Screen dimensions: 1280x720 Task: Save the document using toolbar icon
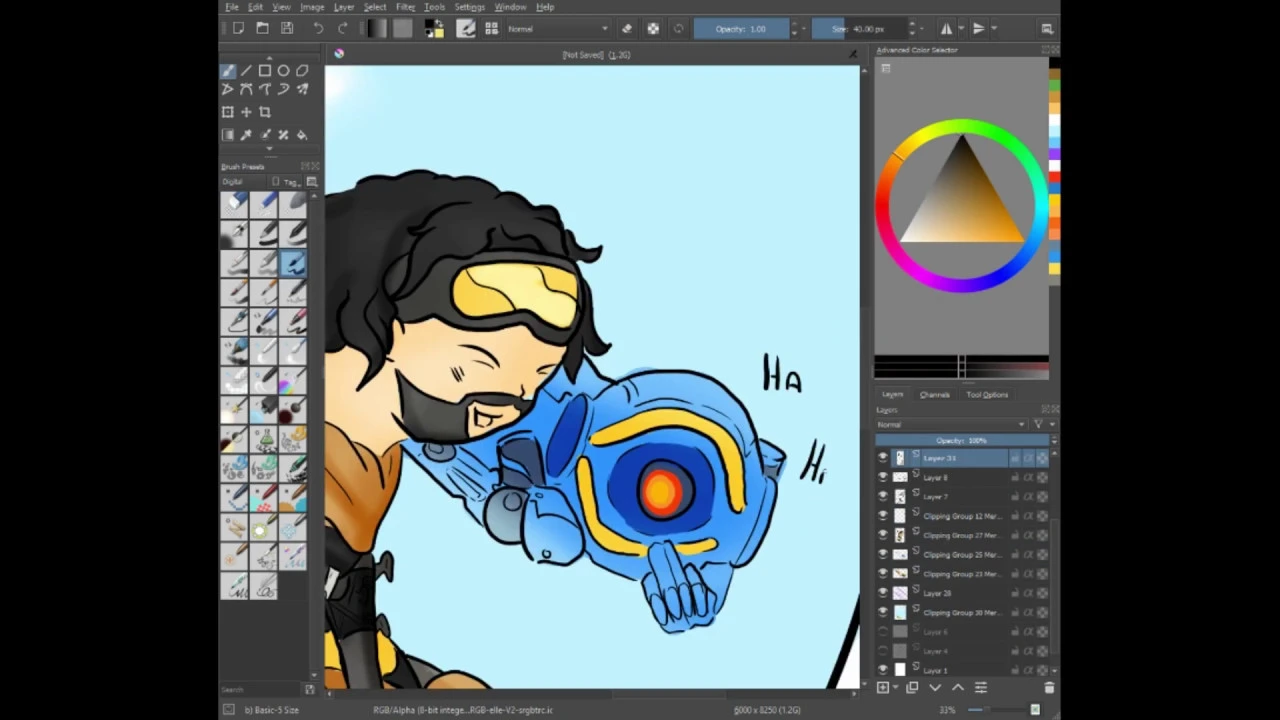(287, 29)
